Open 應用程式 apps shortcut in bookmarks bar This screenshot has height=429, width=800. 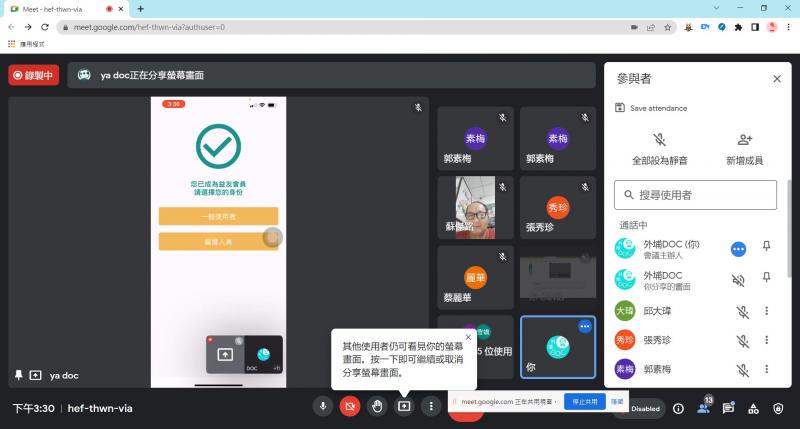27,44
